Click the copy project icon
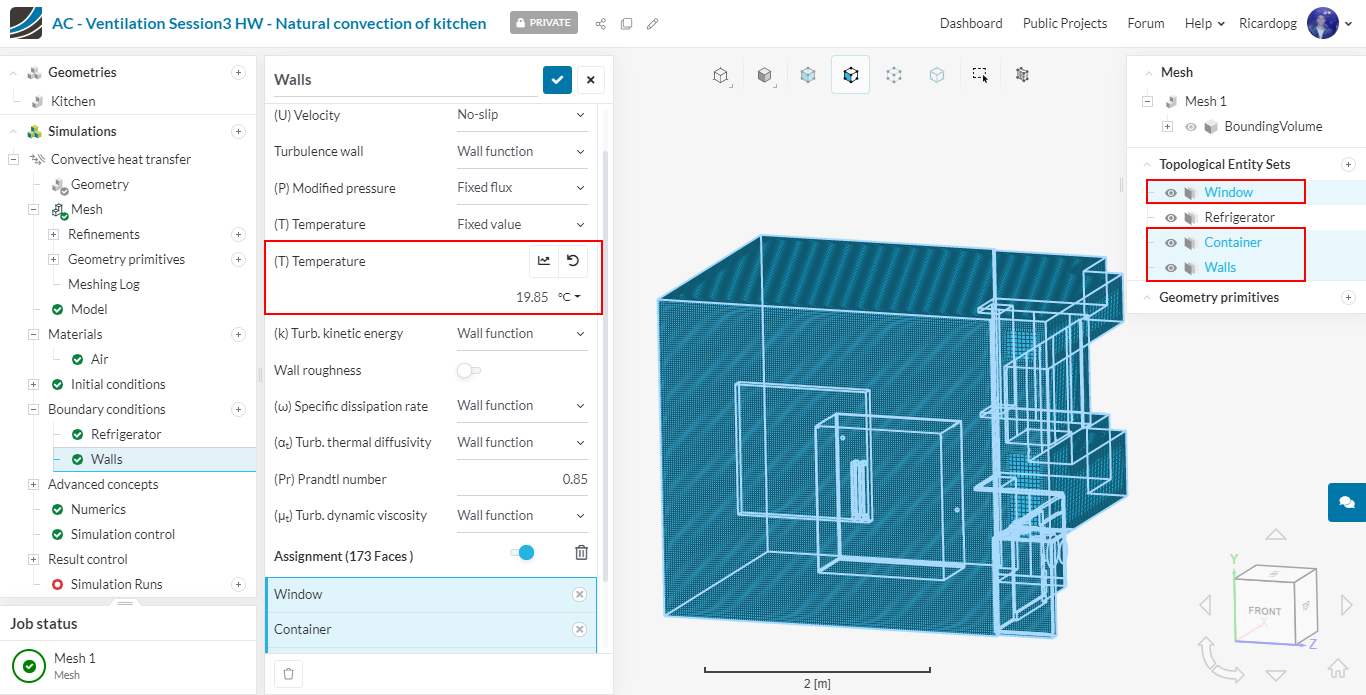Screen dimensions: 1366x695 point(626,23)
